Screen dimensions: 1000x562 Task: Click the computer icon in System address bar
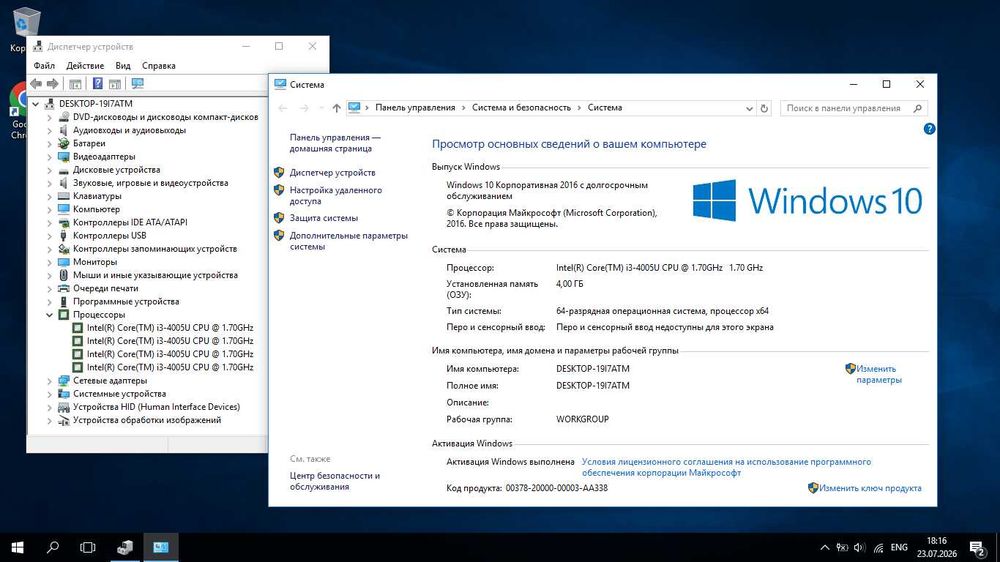[354, 108]
